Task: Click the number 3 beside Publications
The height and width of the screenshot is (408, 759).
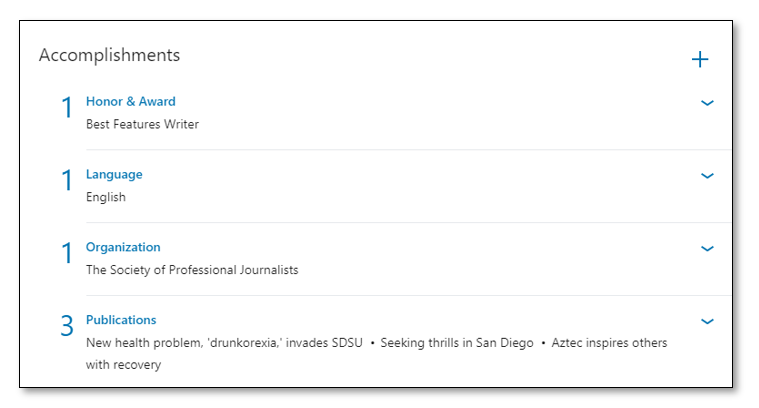Action: 67,326
